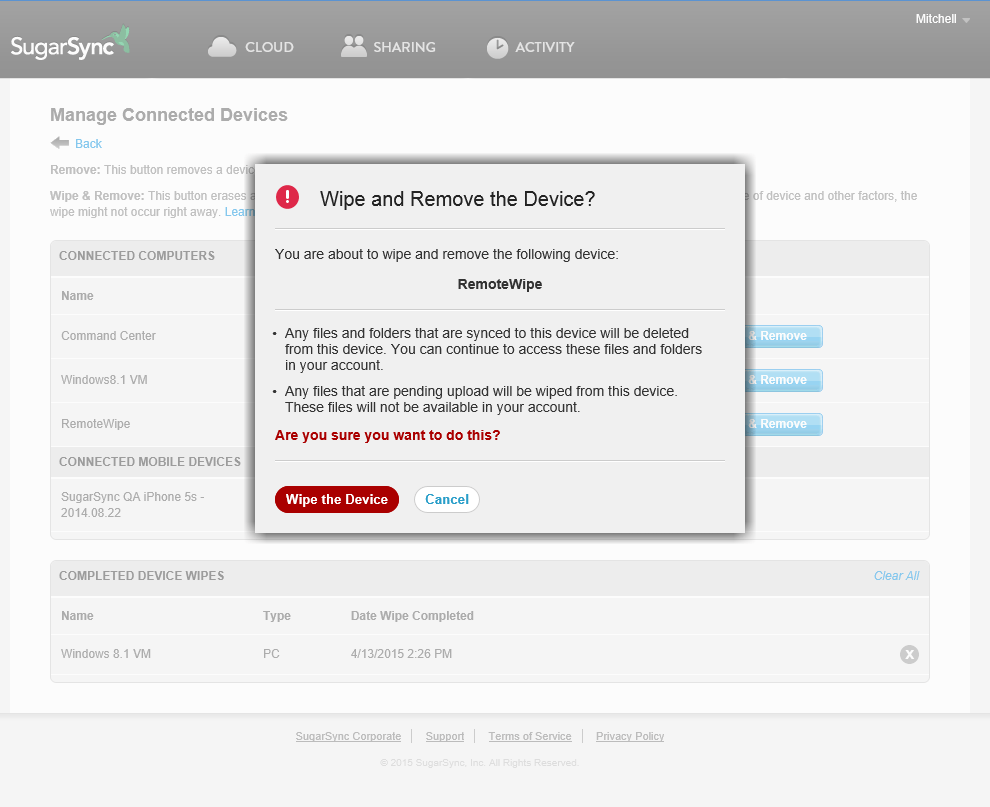The height and width of the screenshot is (807, 990).
Task: Click the SugarSync logo
Action: click(70, 44)
